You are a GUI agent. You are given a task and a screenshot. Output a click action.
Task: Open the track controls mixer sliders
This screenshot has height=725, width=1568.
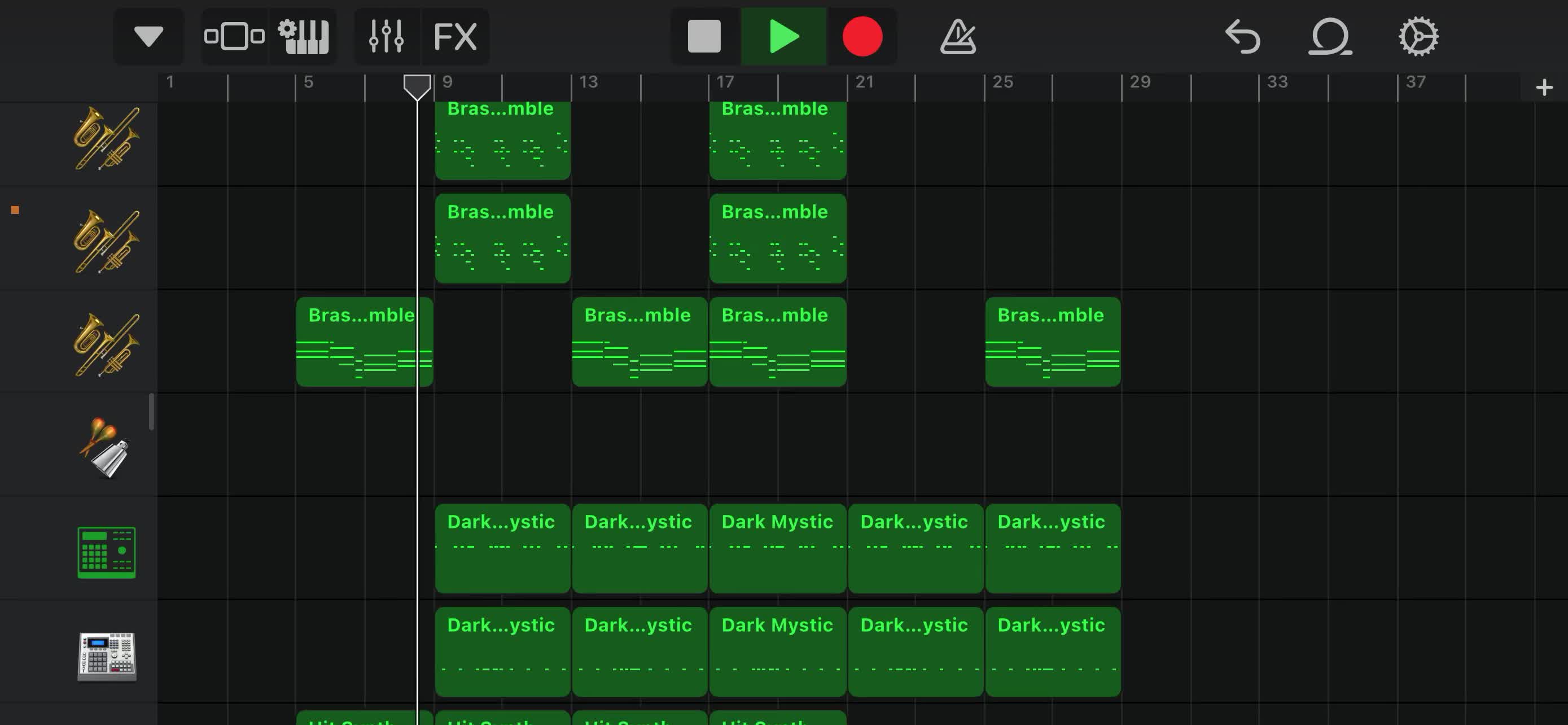(x=387, y=37)
